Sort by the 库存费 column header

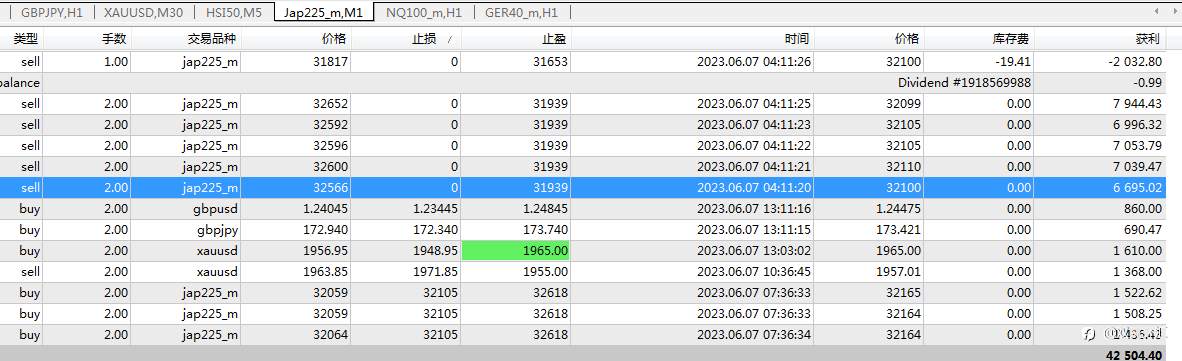pos(1011,38)
